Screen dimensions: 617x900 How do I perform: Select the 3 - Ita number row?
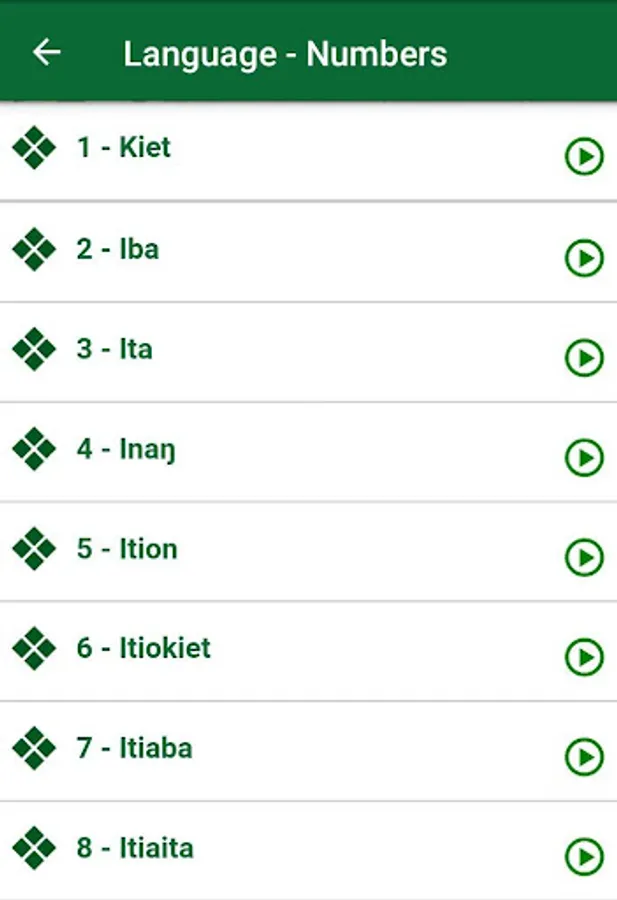[308, 352]
